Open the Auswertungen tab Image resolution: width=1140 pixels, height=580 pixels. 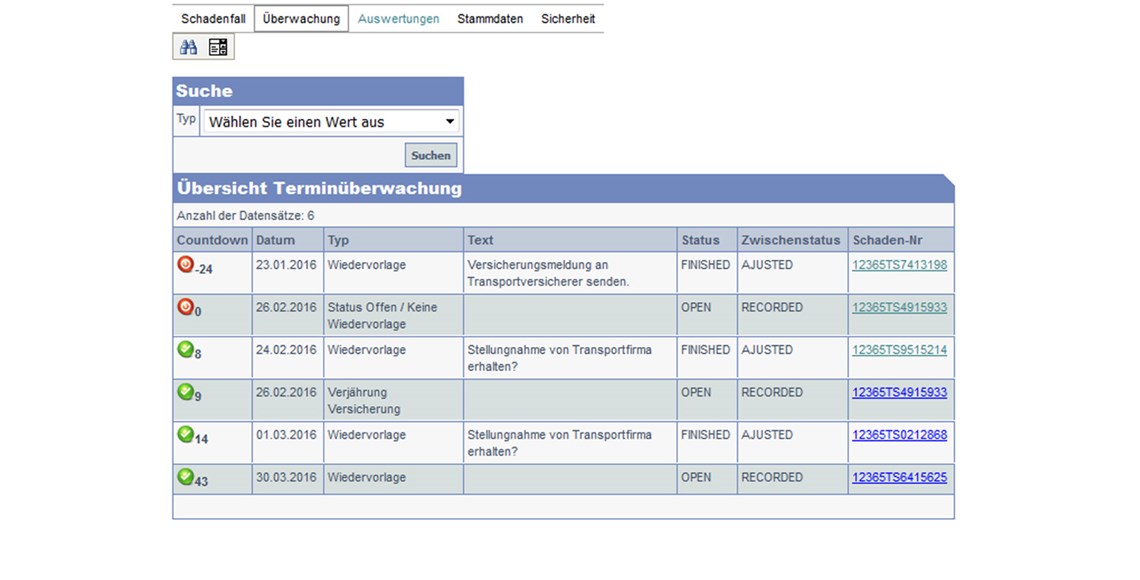coord(398,19)
